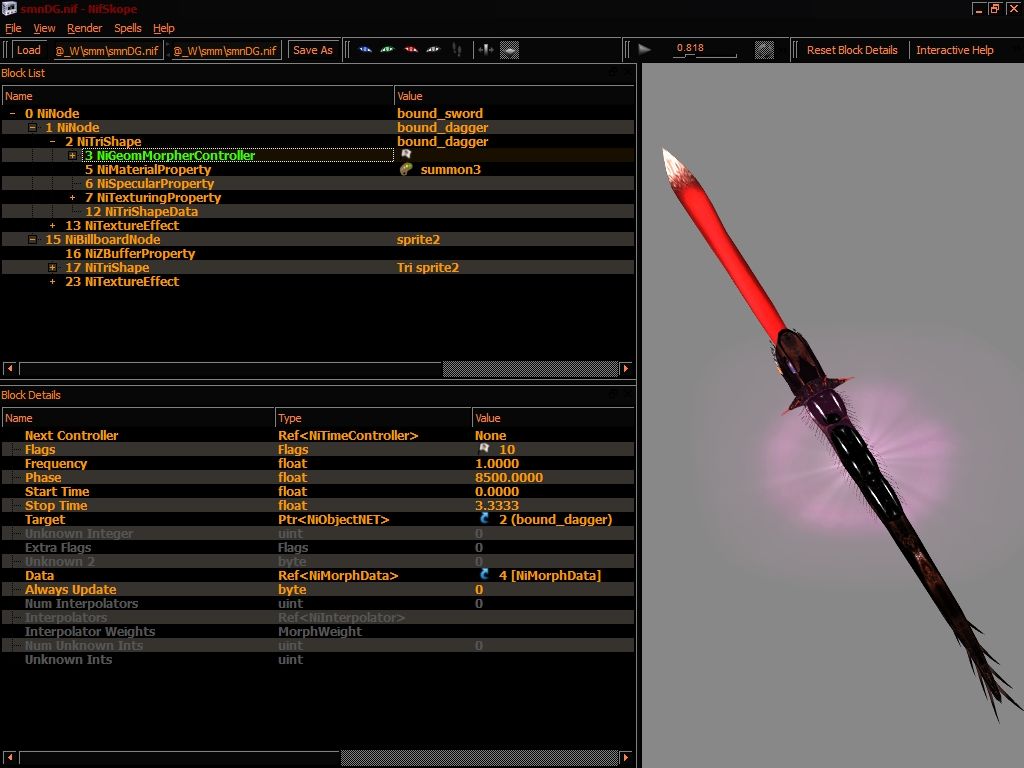Click the white eye view icon
Viewport: 1024px width, 768px height.
pyautogui.click(x=433, y=50)
